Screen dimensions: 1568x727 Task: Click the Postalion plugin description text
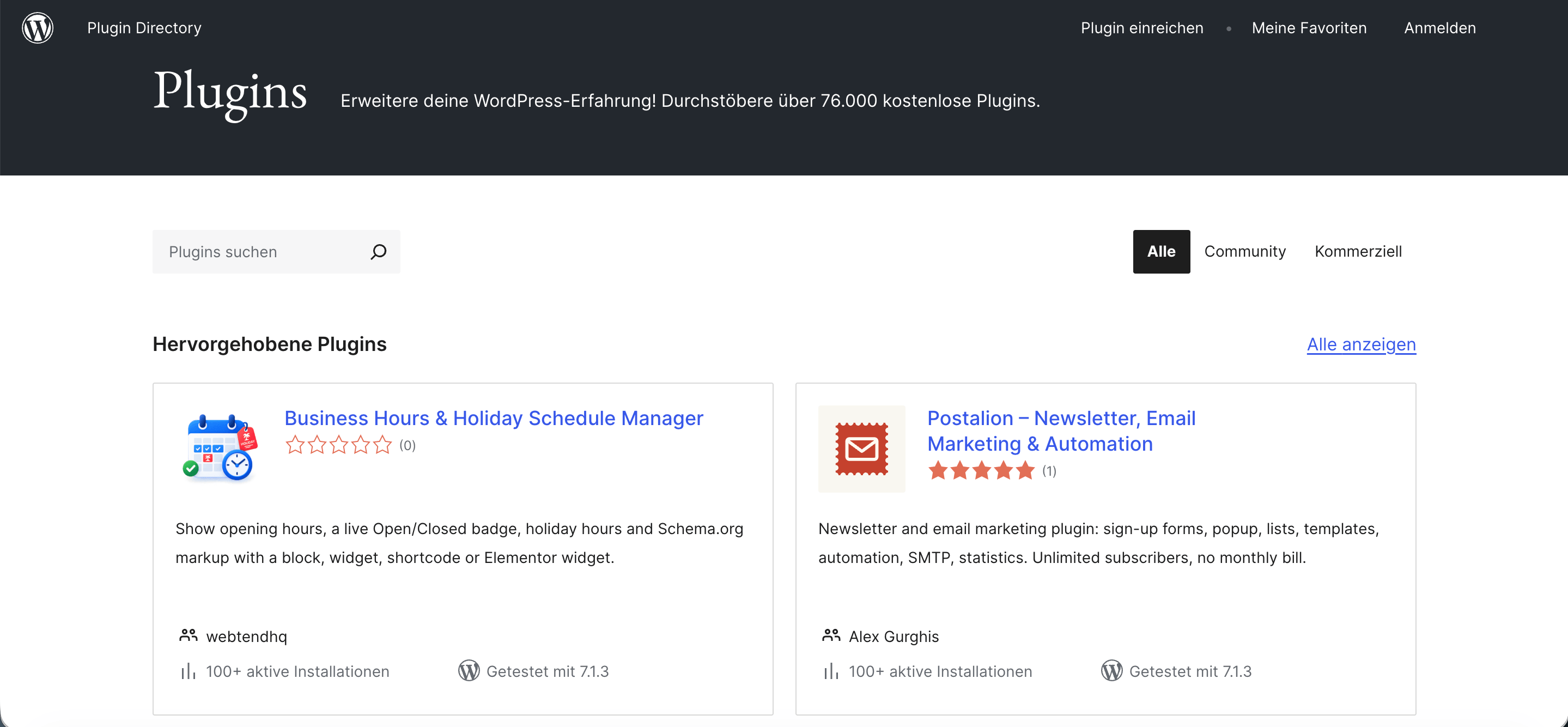pos(1099,543)
